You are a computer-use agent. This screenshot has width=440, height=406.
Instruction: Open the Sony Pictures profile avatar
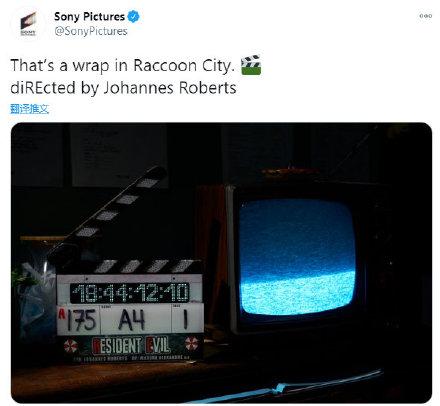pyautogui.click(x=28, y=24)
